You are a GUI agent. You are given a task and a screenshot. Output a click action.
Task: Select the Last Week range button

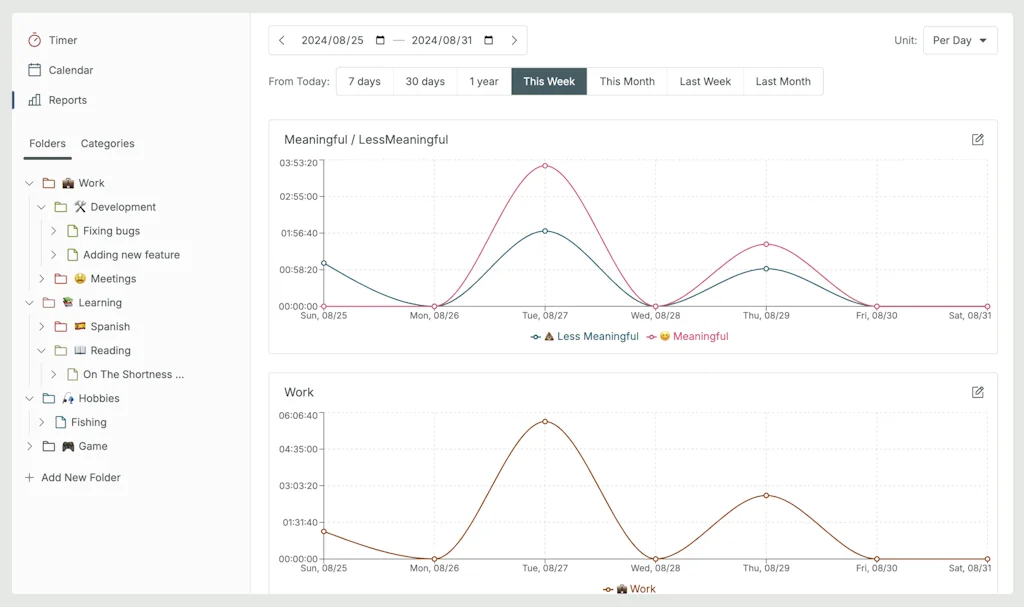pos(705,82)
